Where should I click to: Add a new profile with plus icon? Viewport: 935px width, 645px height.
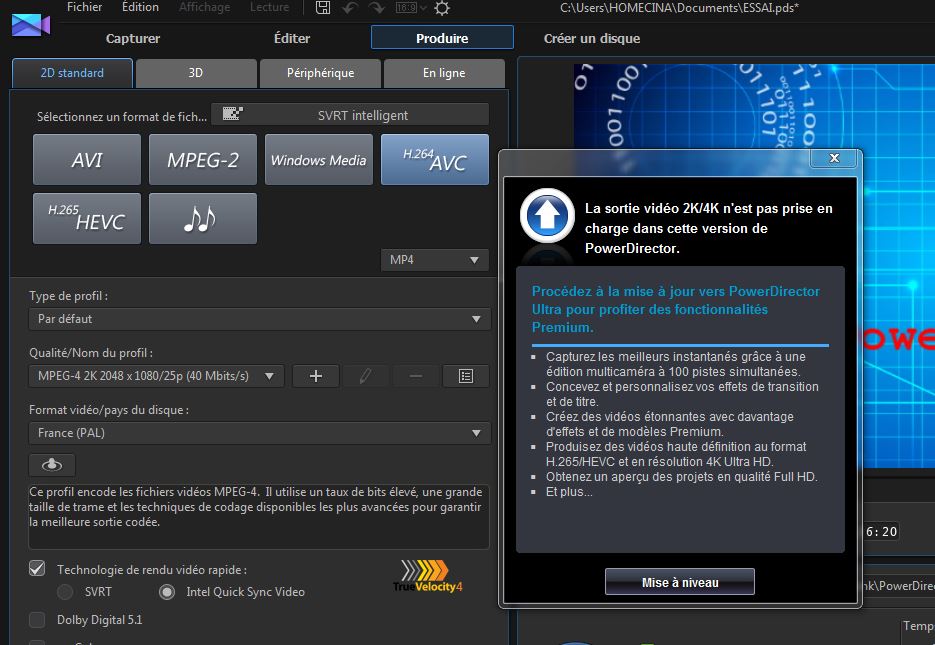pos(316,376)
